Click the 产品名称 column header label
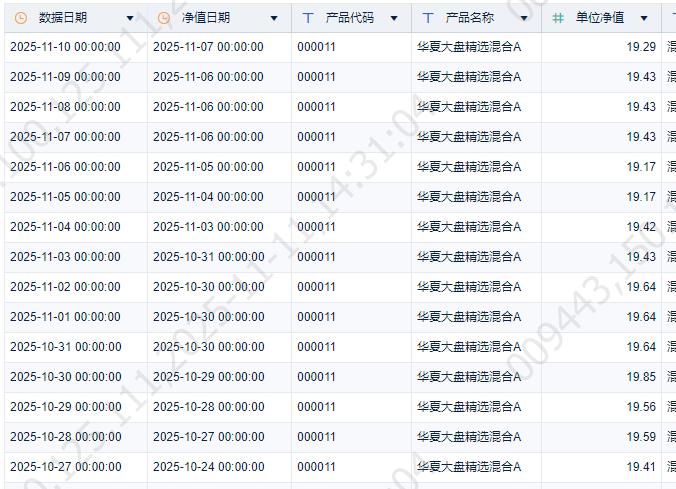 (469, 18)
